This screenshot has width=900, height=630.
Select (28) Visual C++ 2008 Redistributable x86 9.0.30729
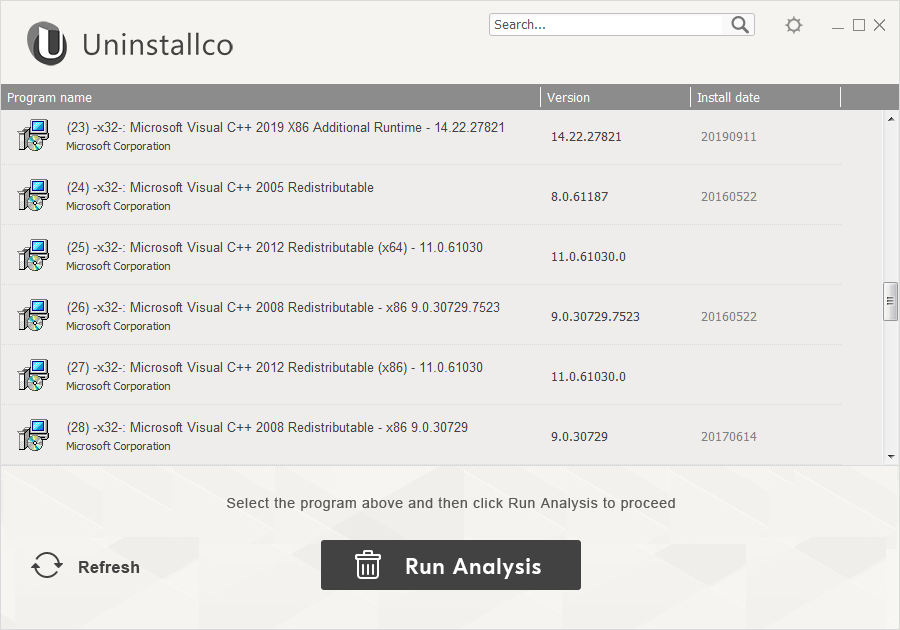pos(421,435)
